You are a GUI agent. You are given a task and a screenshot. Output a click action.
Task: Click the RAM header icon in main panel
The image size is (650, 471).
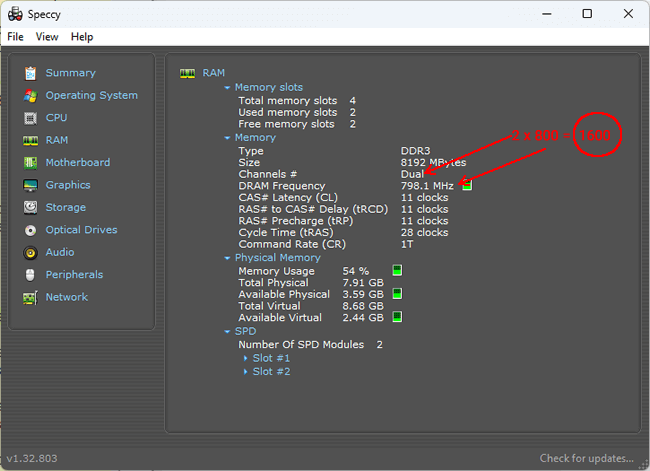coord(187,73)
